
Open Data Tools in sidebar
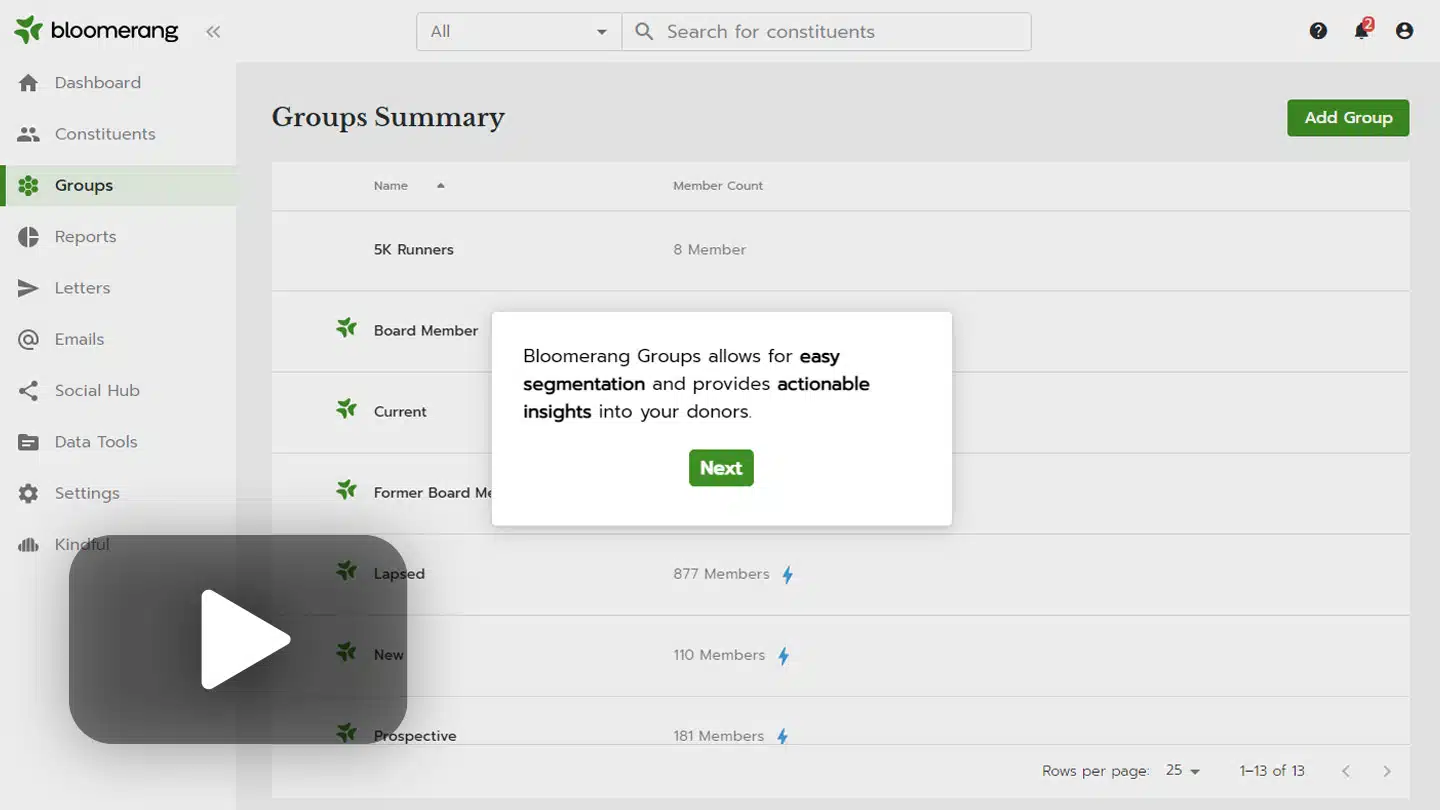click(96, 442)
